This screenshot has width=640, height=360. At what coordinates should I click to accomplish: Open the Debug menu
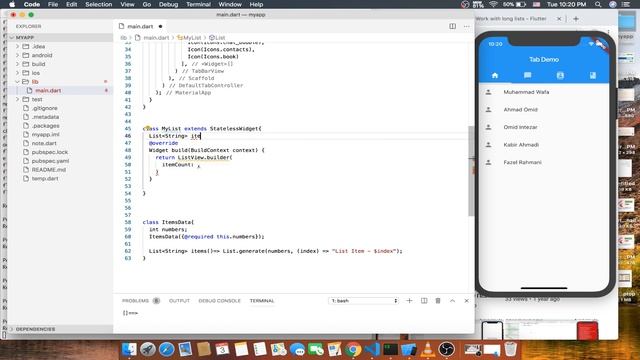(169, 4)
